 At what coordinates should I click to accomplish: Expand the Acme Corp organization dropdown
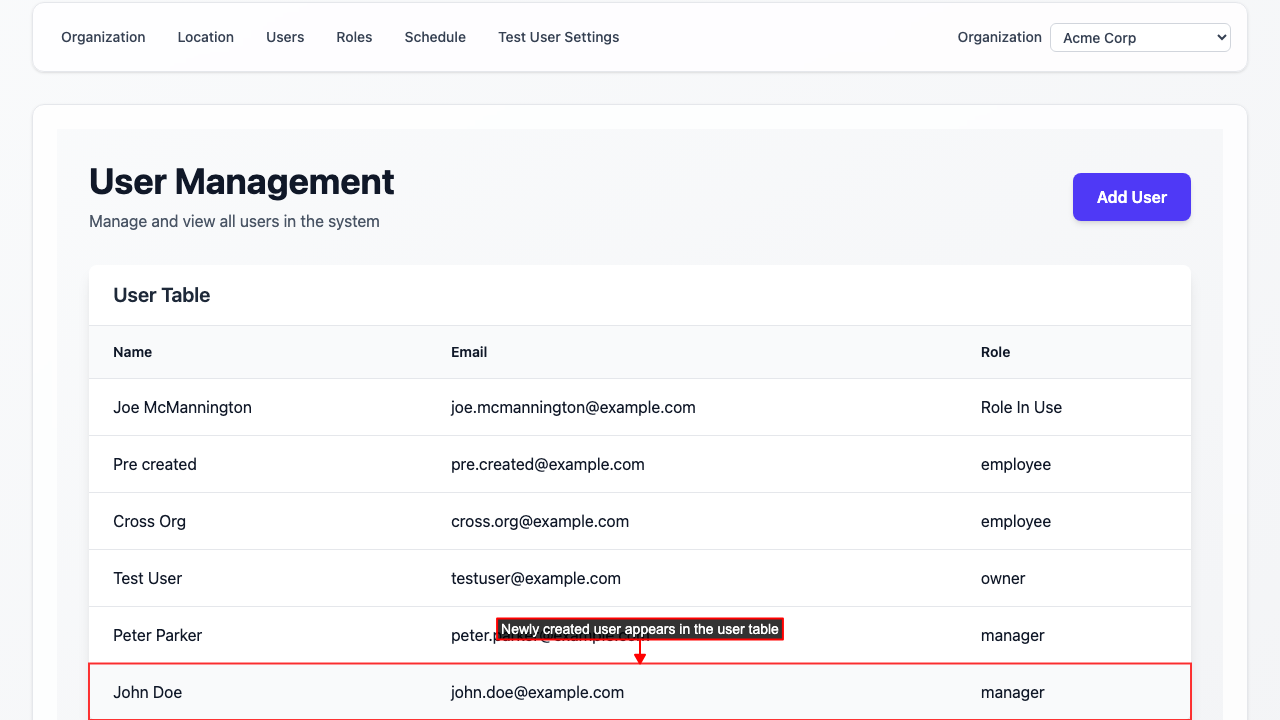click(x=1139, y=38)
